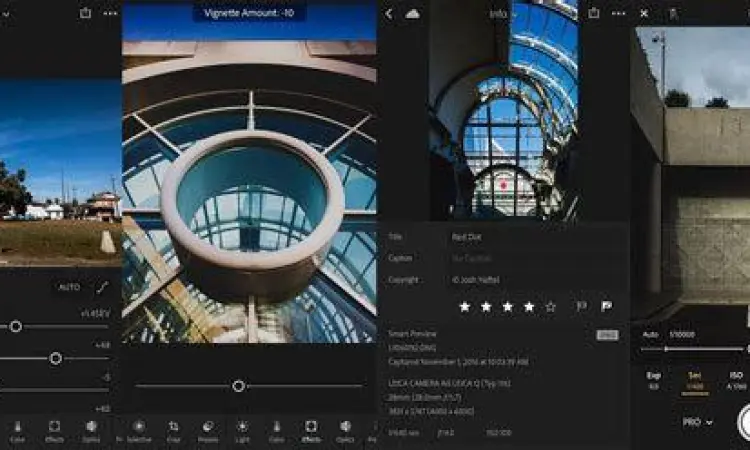750x450 pixels.
Task: Select the Color tool in the leftmost panel toolbar
Action: (x=18, y=431)
